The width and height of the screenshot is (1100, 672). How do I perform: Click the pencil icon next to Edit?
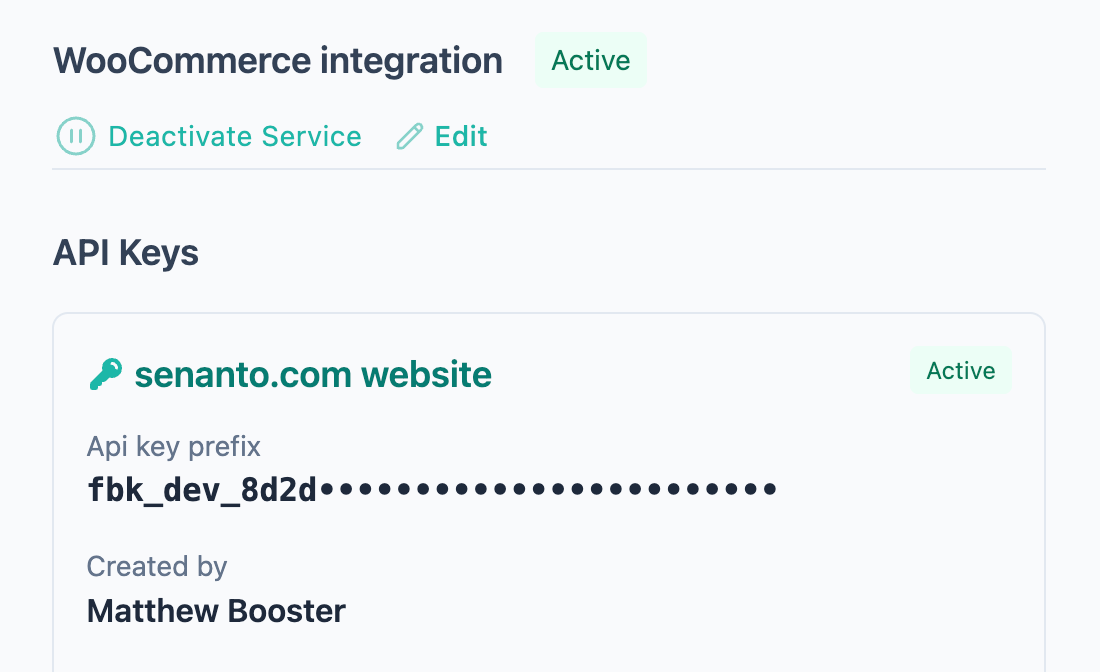(x=409, y=136)
